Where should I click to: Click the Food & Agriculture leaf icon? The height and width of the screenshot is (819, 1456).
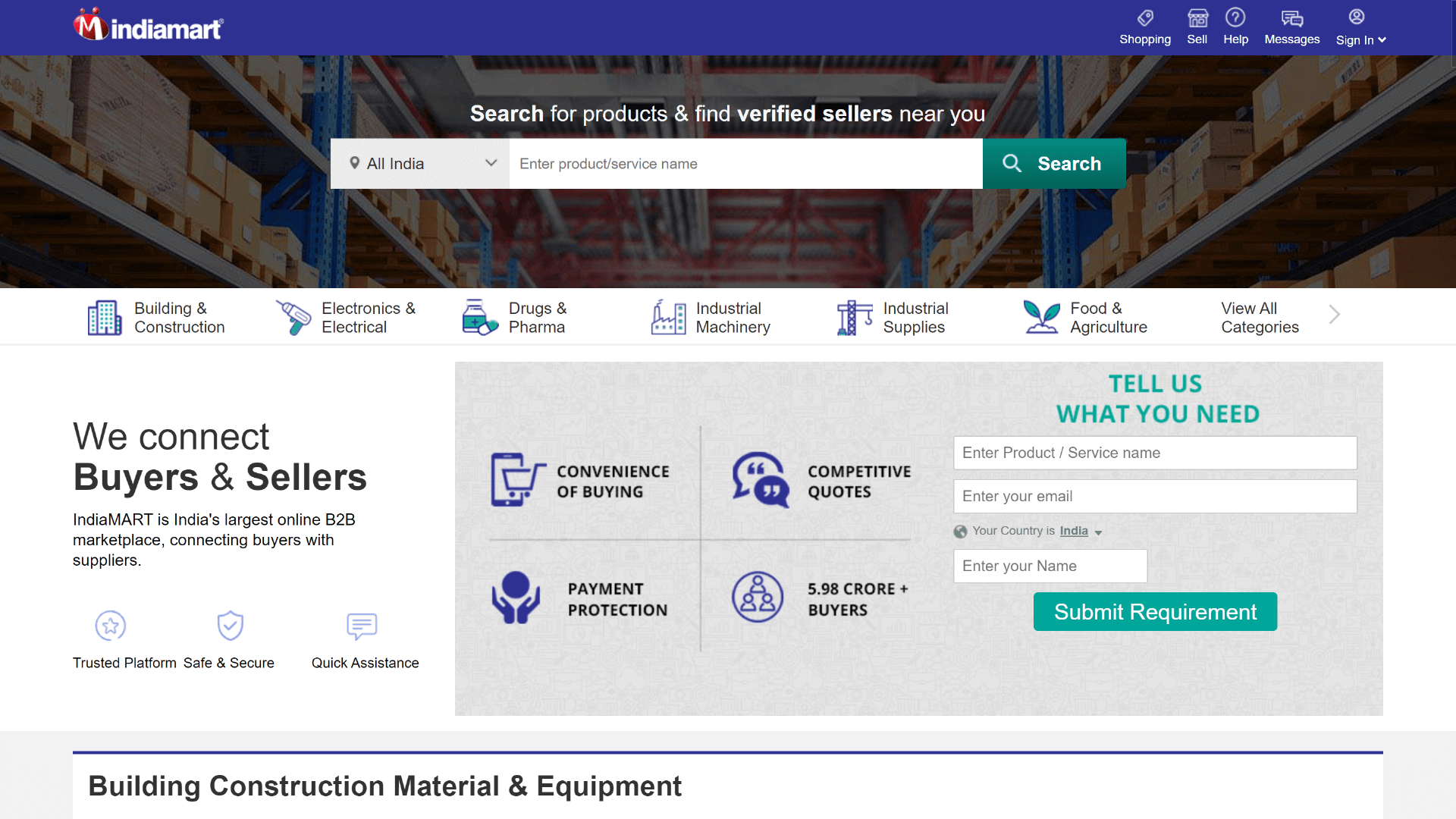(1042, 317)
